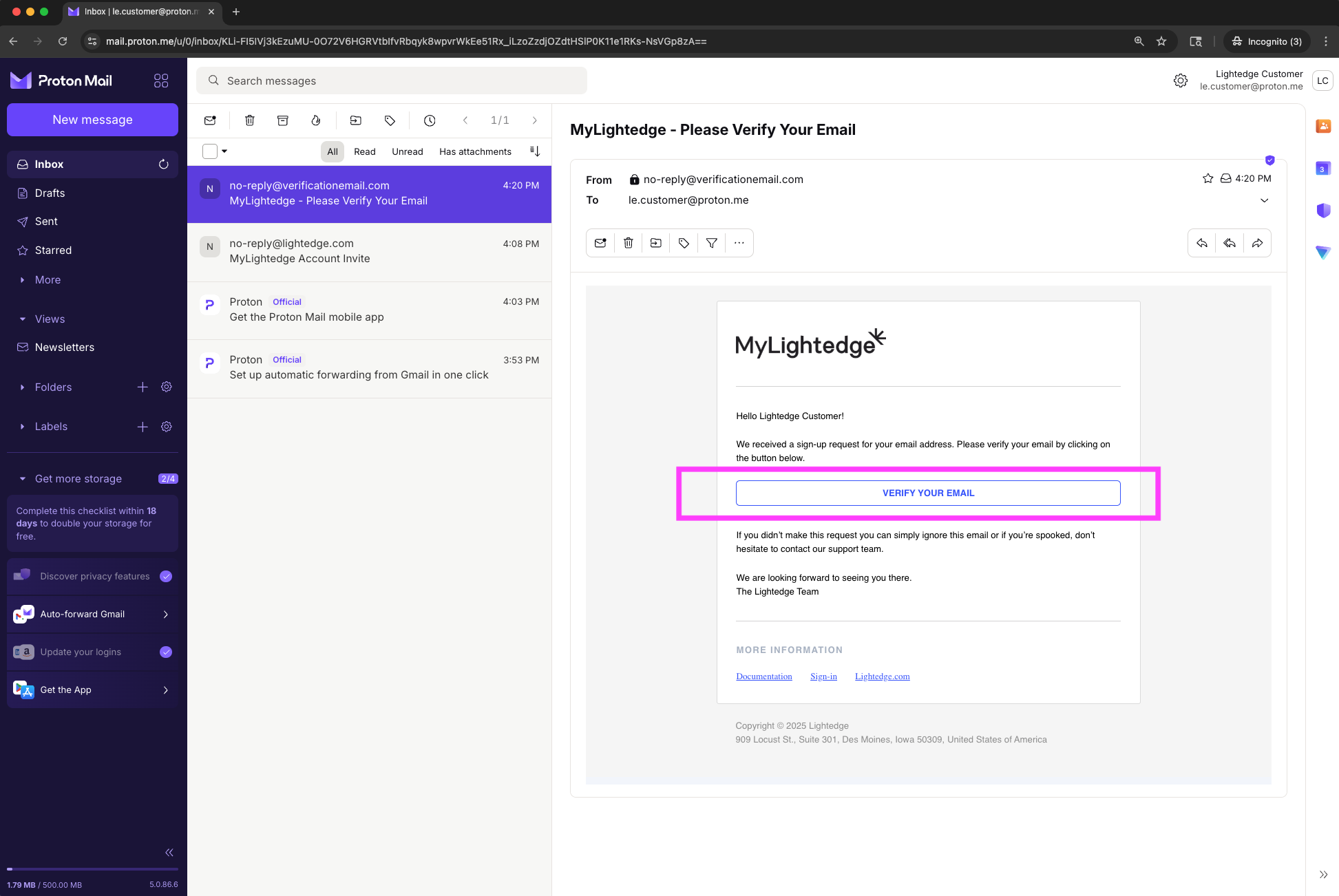Screen dimensions: 1339x896
Task: Star the open verification email
Action: [1208, 178]
